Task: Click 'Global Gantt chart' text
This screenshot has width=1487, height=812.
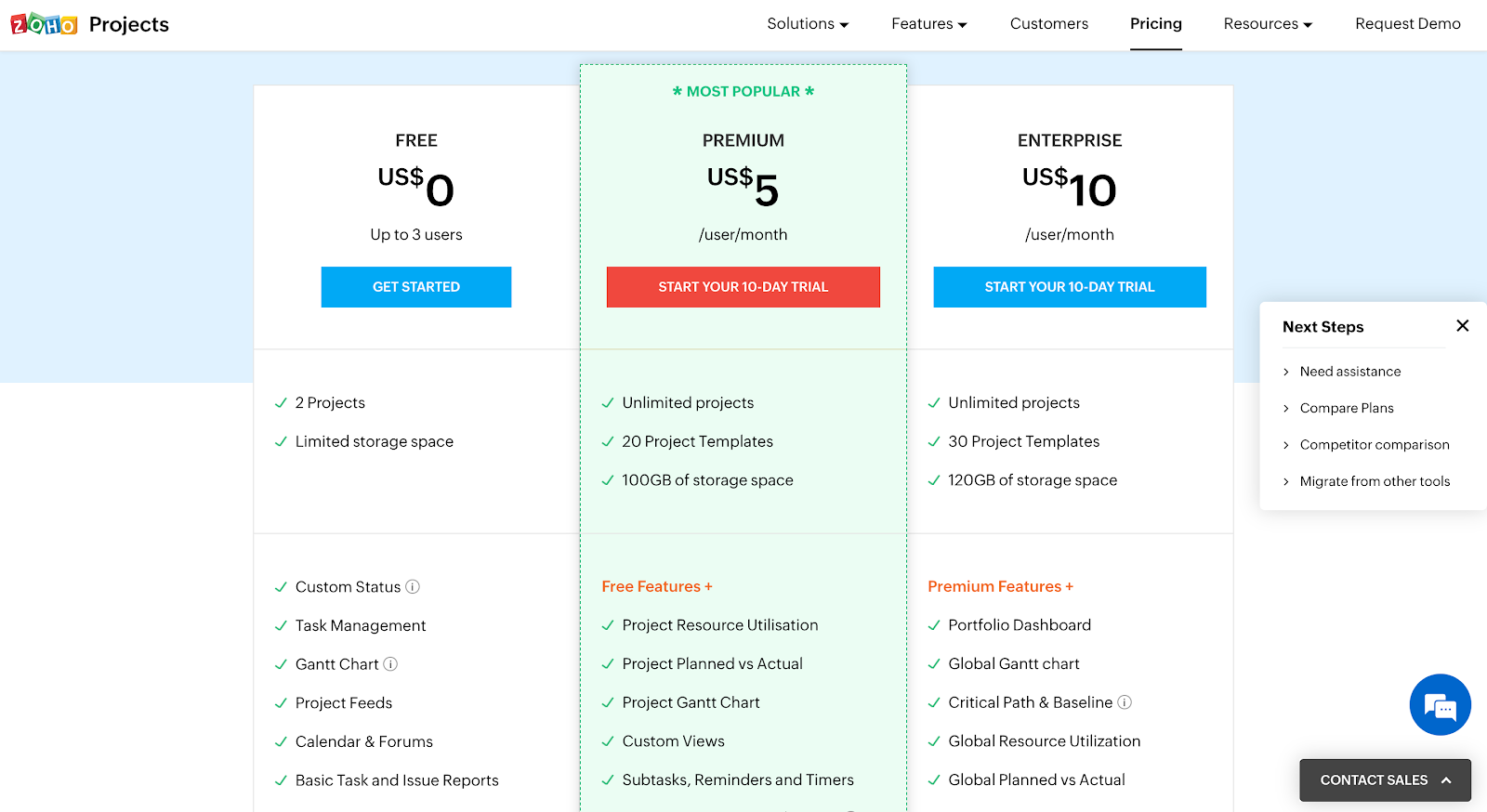Action: [x=1014, y=664]
